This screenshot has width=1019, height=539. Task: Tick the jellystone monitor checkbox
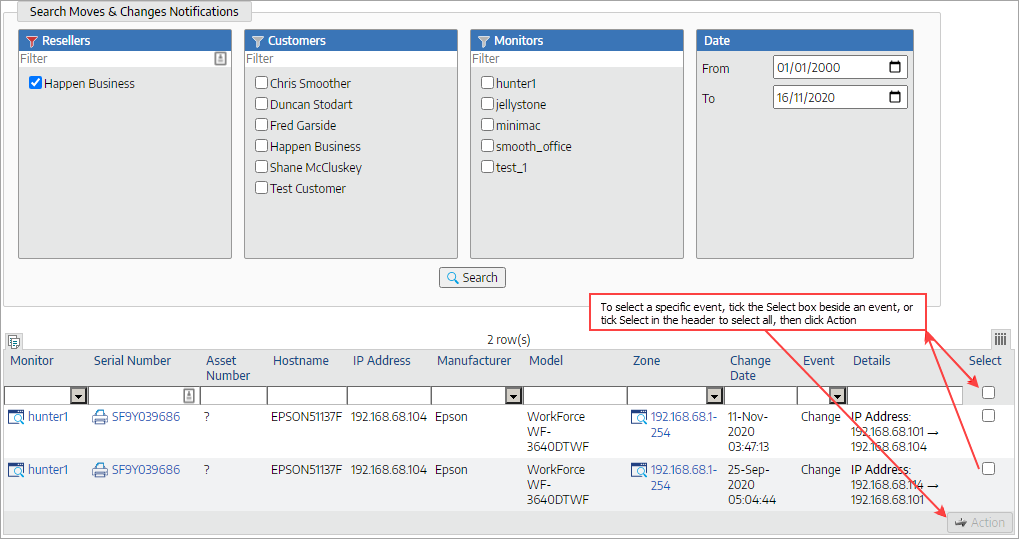coord(487,103)
